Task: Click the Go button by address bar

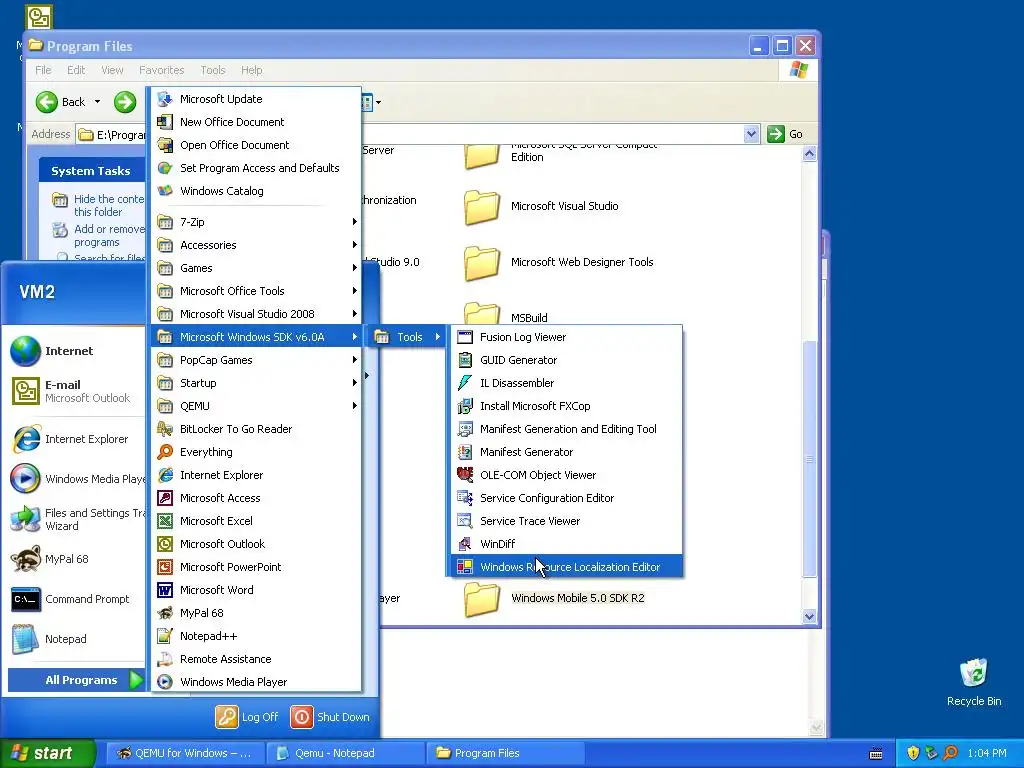Action: pyautogui.click(x=786, y=134)
